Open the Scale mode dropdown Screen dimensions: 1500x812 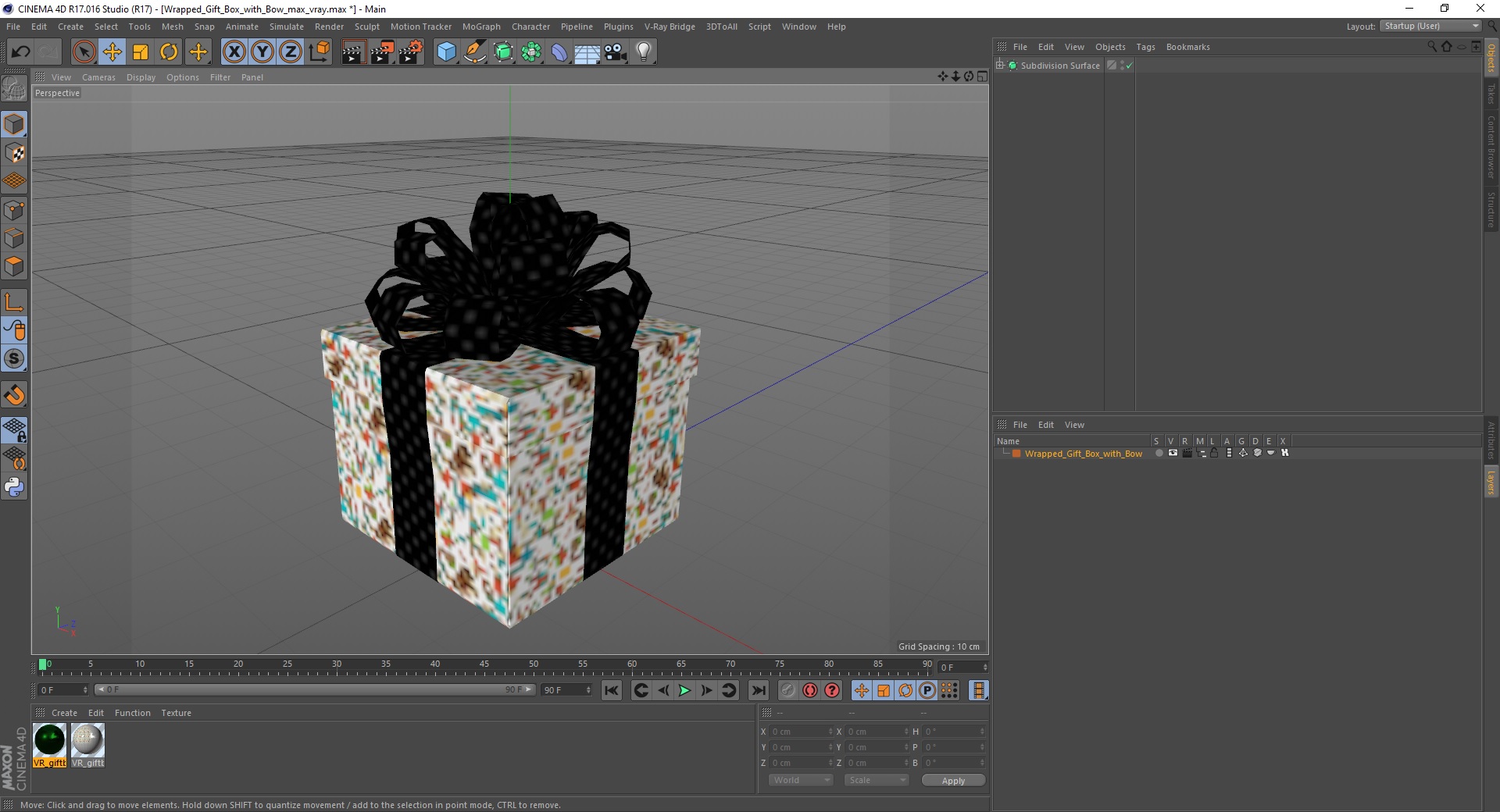(x=876, y=780)
